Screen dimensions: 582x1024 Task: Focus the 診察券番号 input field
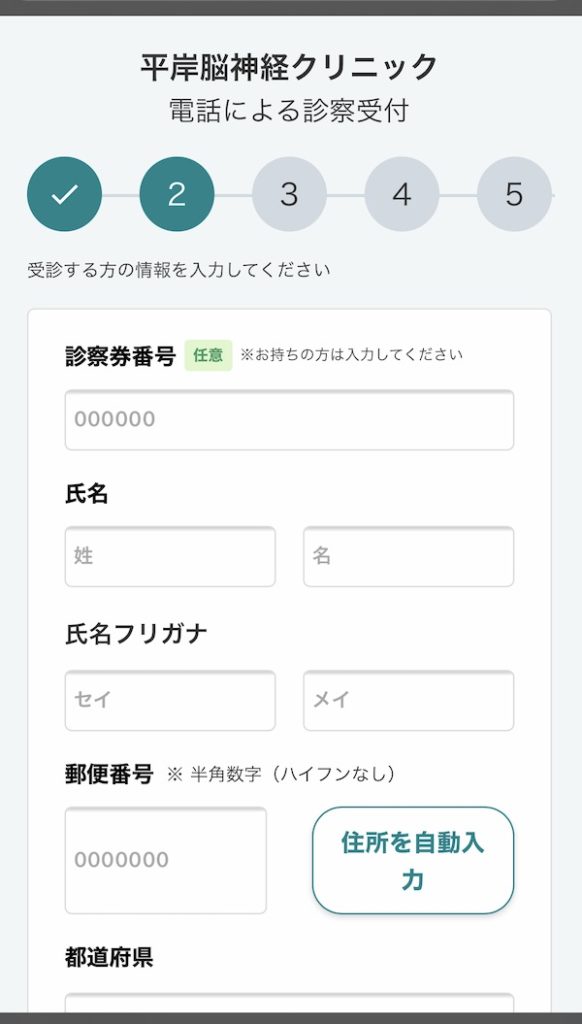coord(289,420)
